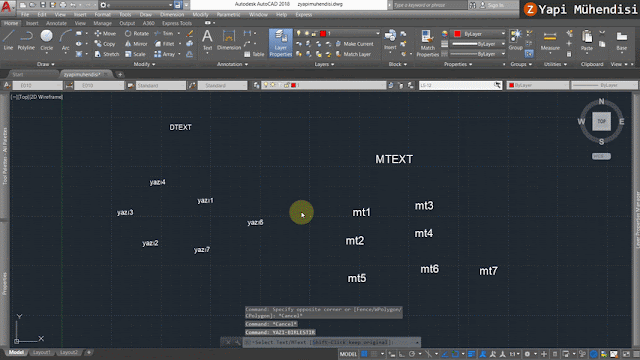This screenshot has width=640, height=360.
Task: Click the WCS label under ViewCube
Action: (x=601, y=156)
